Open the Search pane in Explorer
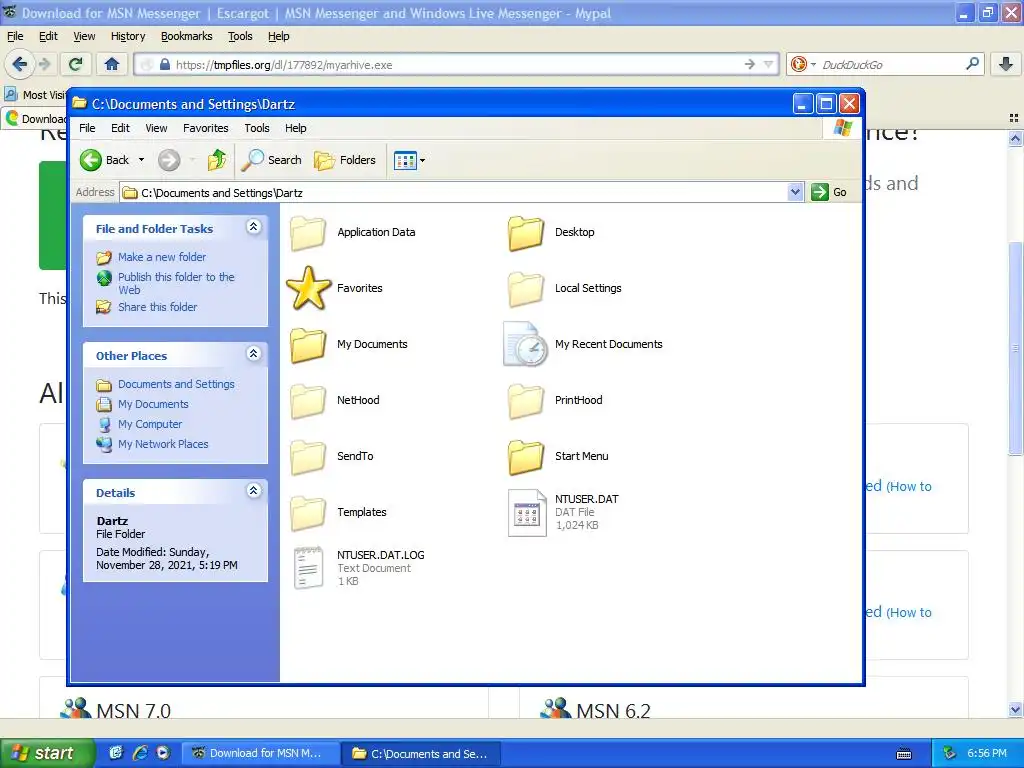 pyautogui.click(x=271, y=160)
